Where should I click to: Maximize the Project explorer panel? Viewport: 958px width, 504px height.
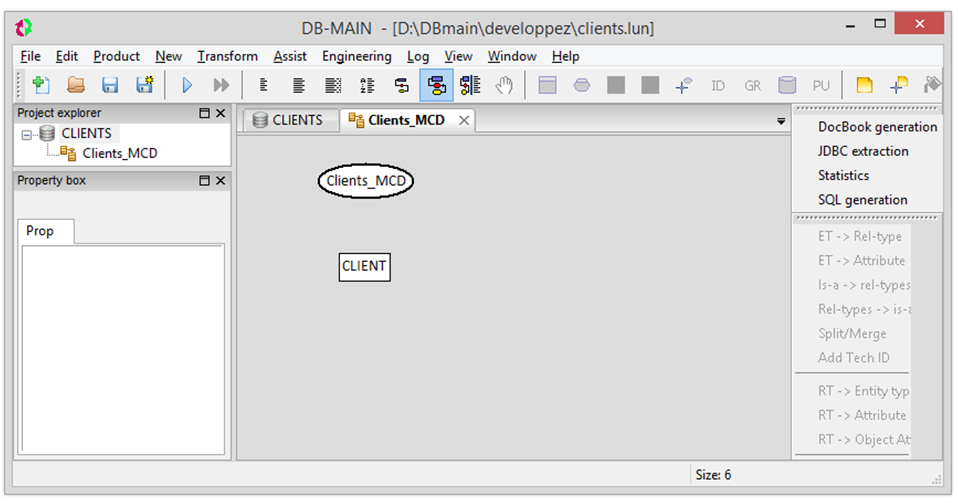(x=204, y=113)
